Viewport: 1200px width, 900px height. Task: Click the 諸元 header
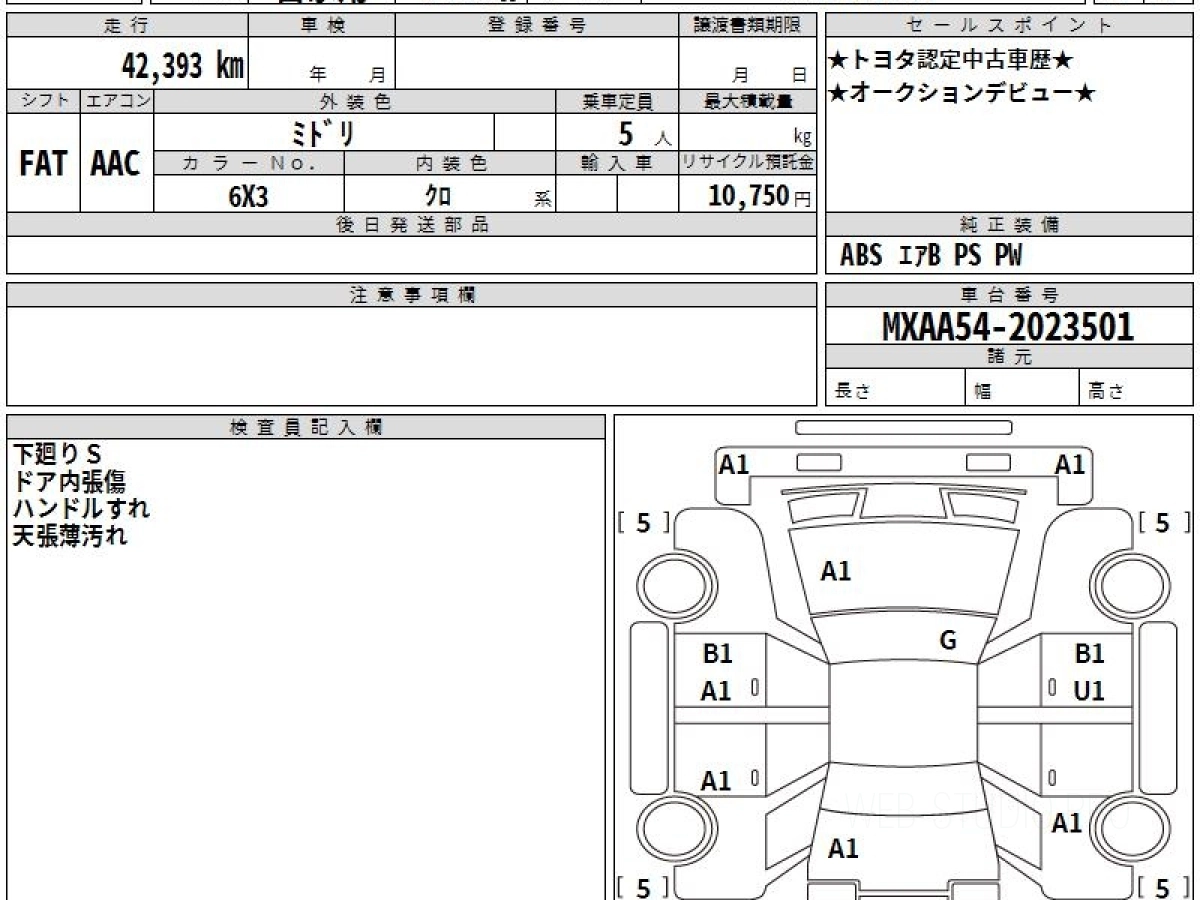[1009, 357]
